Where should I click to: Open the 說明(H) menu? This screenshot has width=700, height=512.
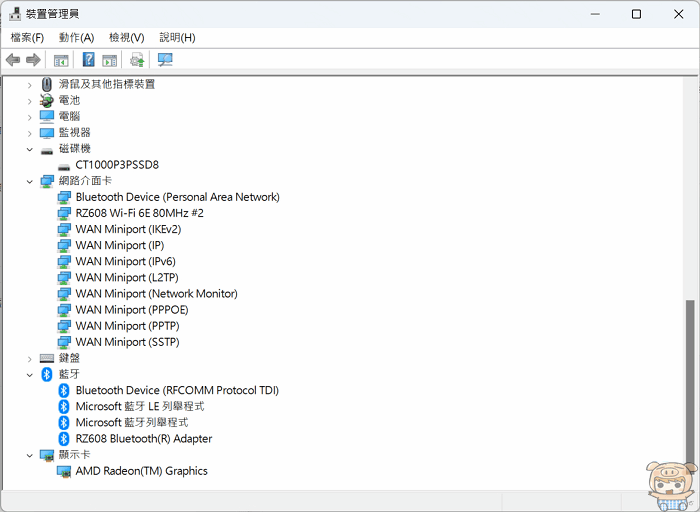(177, 37)
